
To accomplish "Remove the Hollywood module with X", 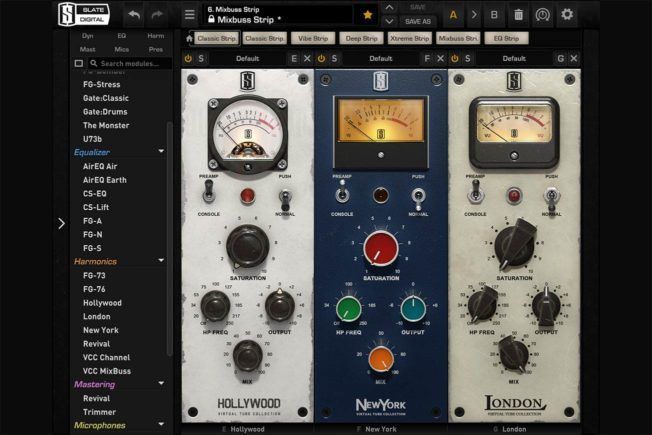I will (307, 59).
